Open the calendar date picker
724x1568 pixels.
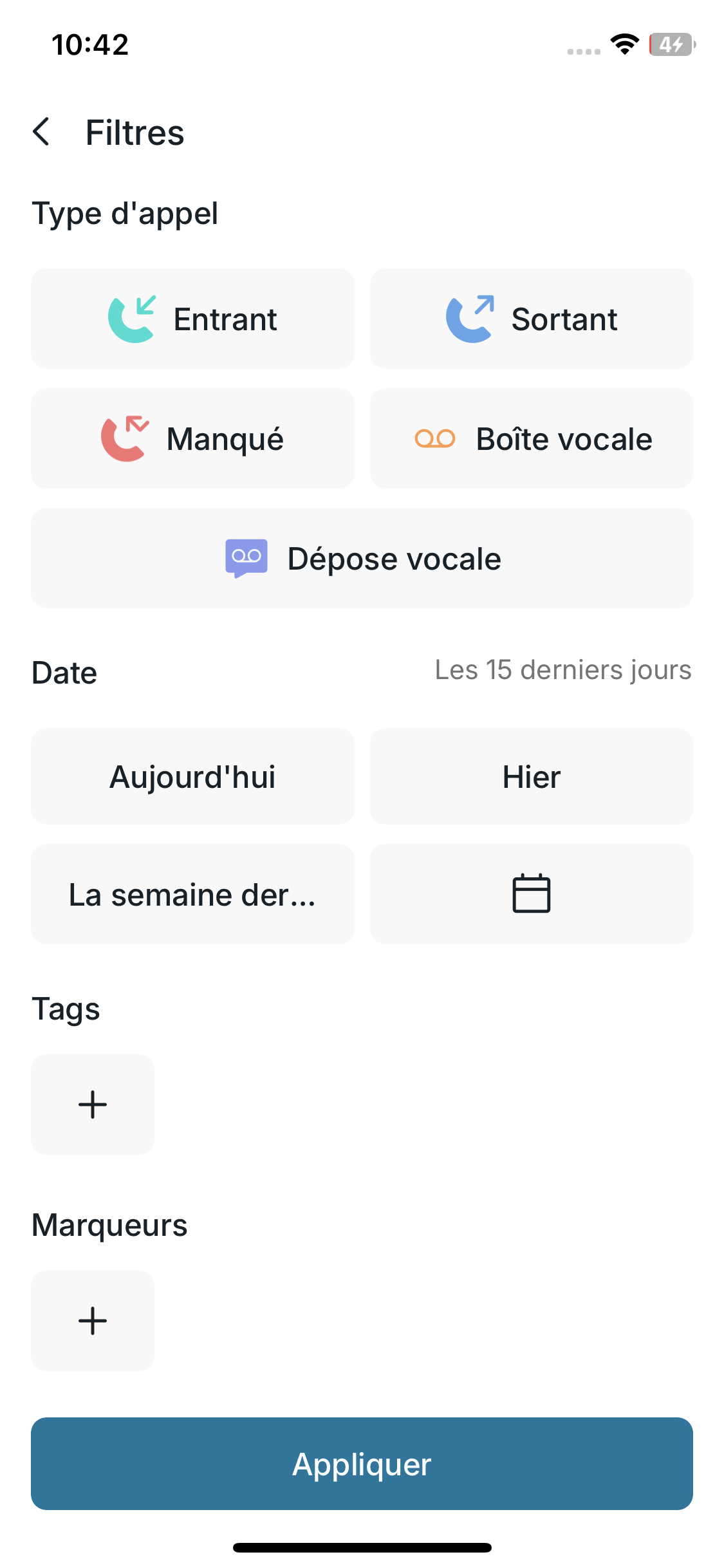(x=531, y=893)
